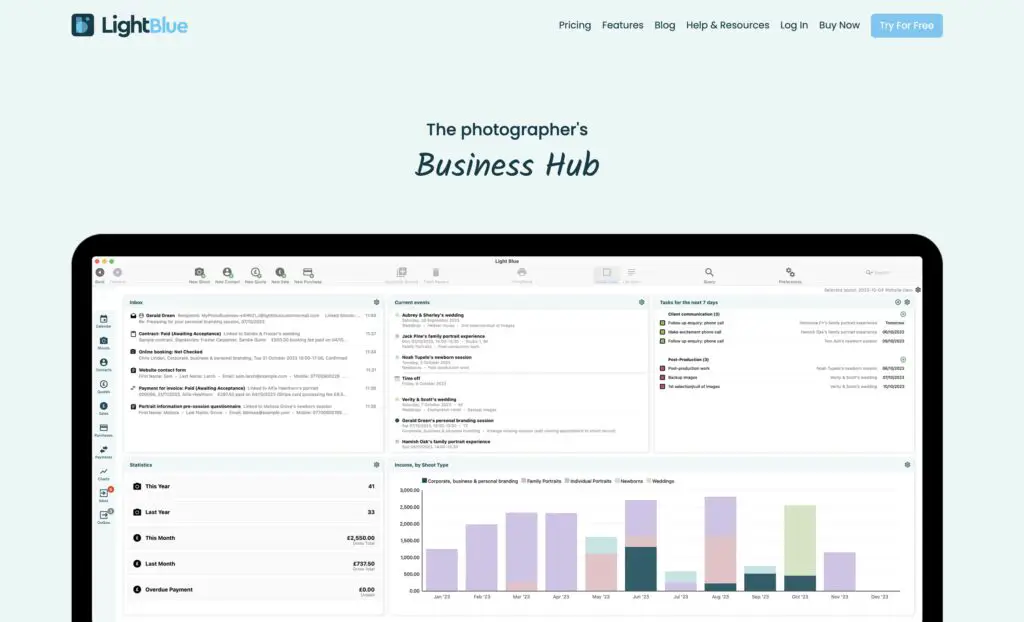Image resolution: width=1024 pixels, height=622 pixels.
Task: Tick the 1st selection/cull of images checkbox
Action: pos(662,387)
